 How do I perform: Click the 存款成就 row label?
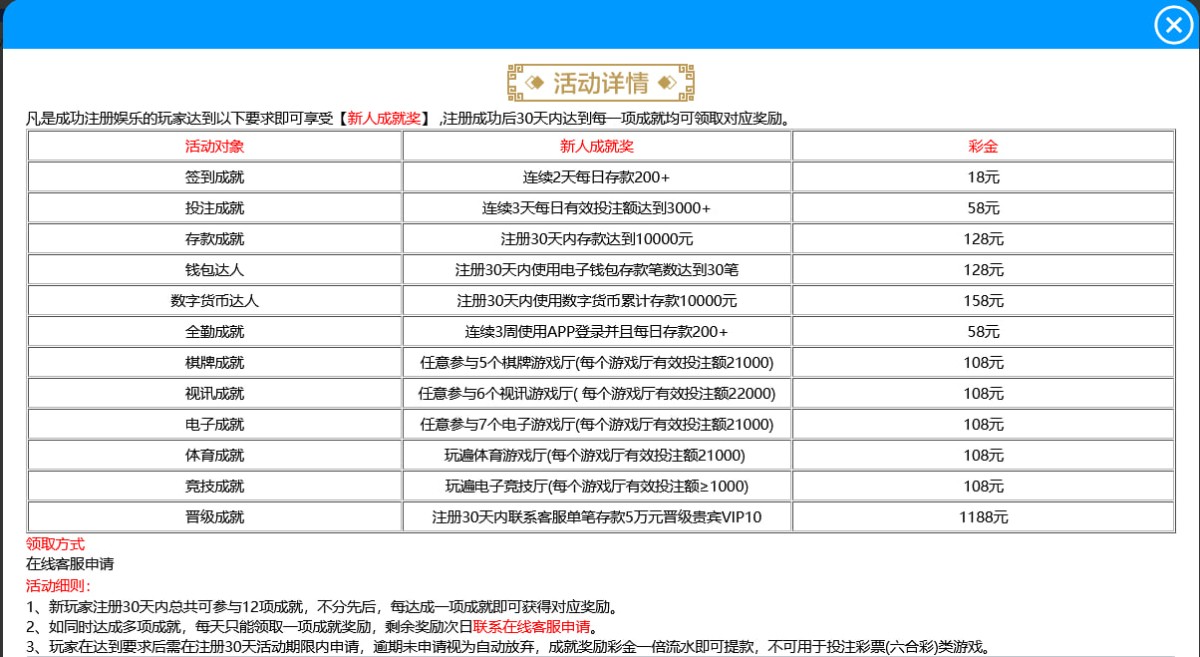click(x=215, y=239)
